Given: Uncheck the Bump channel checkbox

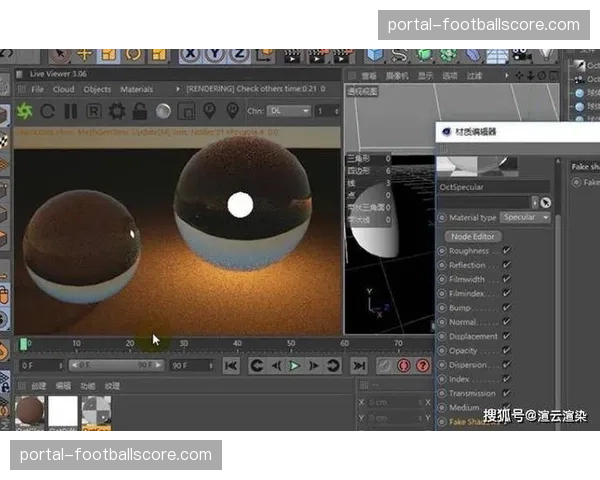Looking at the screenshot, I should point(507,308).
